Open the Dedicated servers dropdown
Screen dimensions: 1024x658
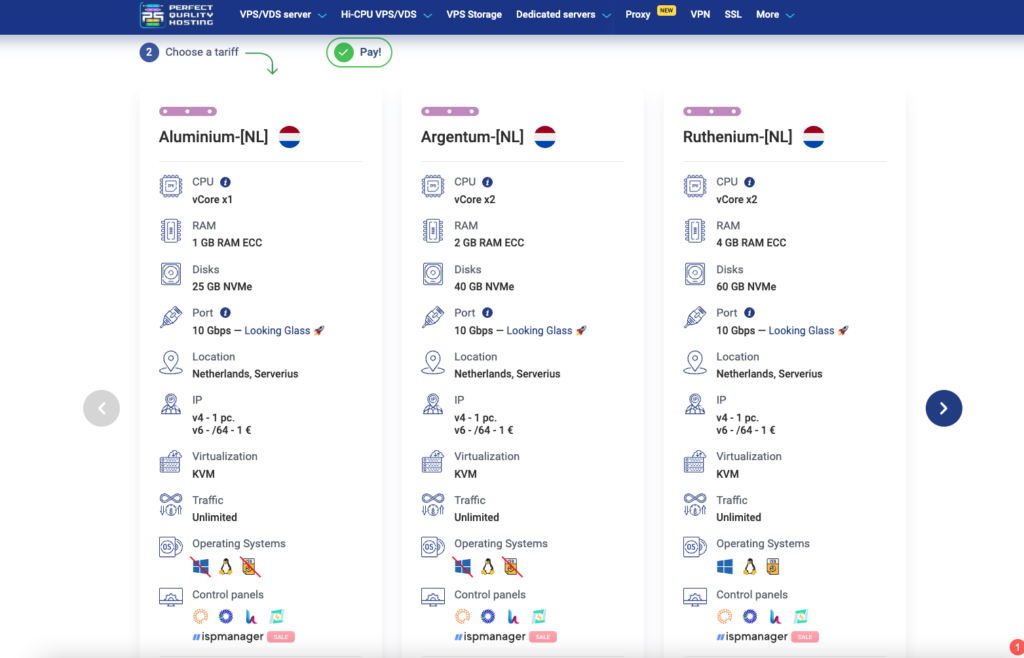pos(563,15)
